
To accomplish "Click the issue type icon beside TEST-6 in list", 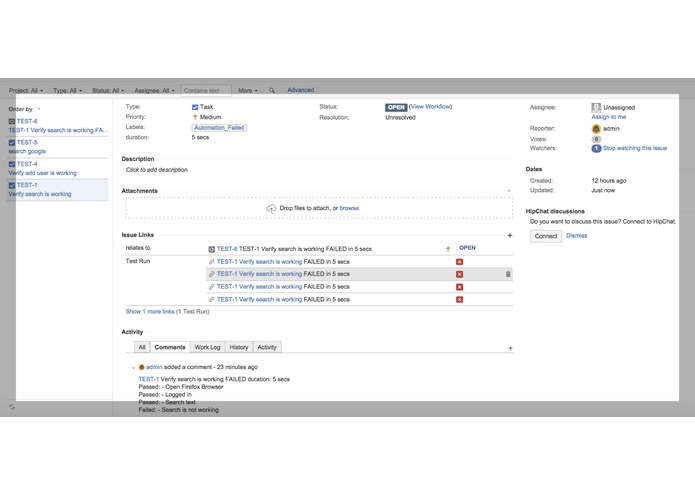I will 12,121.
